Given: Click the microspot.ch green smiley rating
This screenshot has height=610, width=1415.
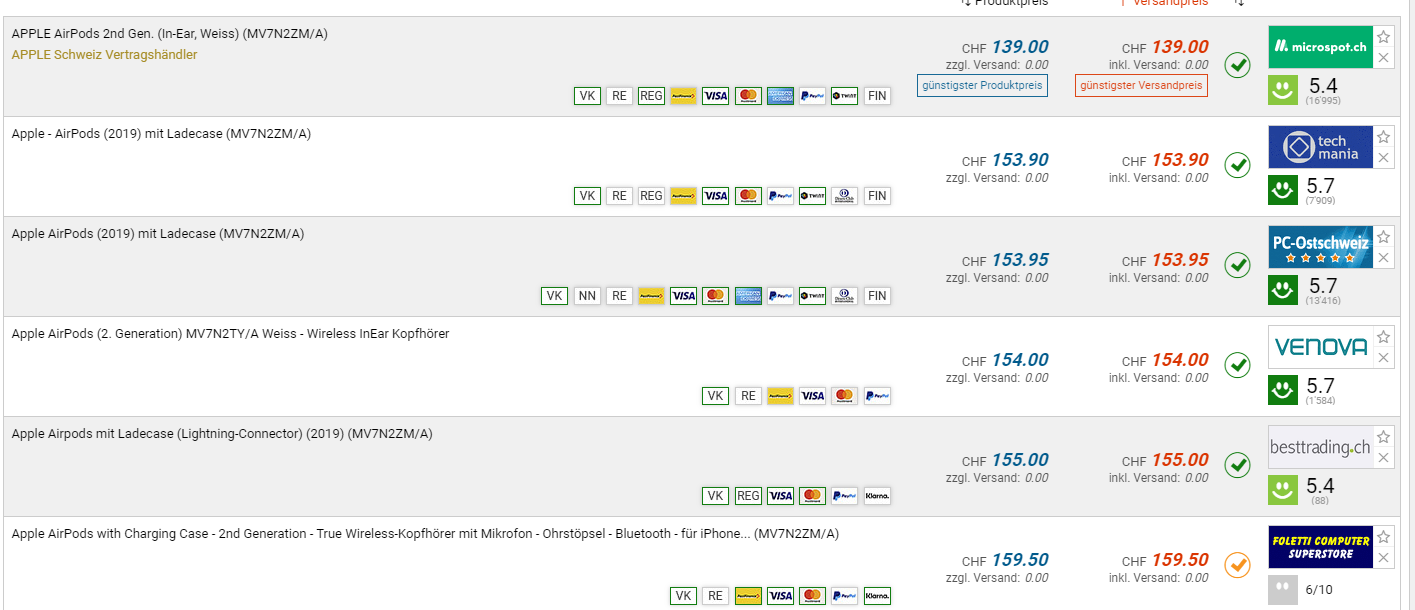Looking at the screenshot, I should click(1283, 91).
